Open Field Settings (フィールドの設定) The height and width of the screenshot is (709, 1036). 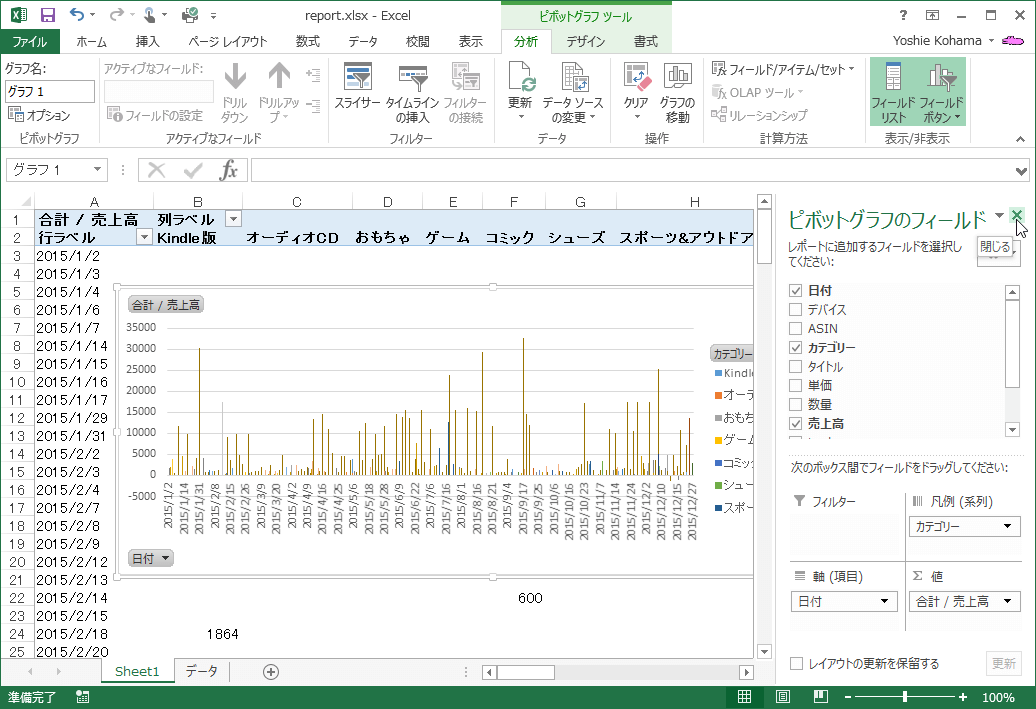[155, 116]
